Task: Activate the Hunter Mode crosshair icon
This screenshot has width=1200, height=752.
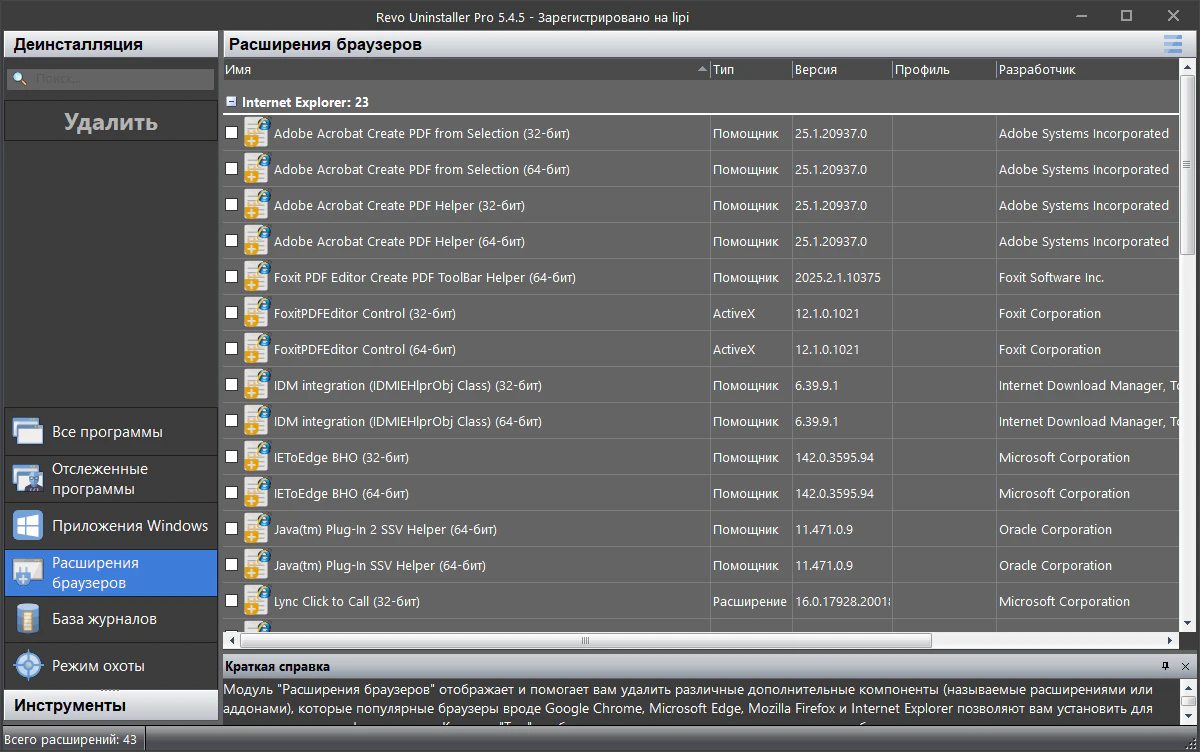Action: (27, 665)
